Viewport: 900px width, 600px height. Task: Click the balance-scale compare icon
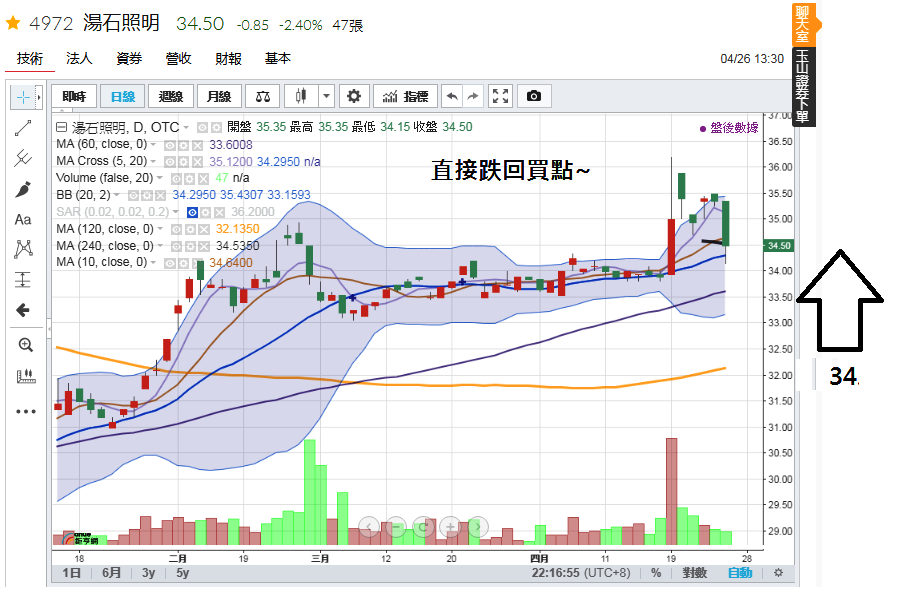[x=263, y=96]
